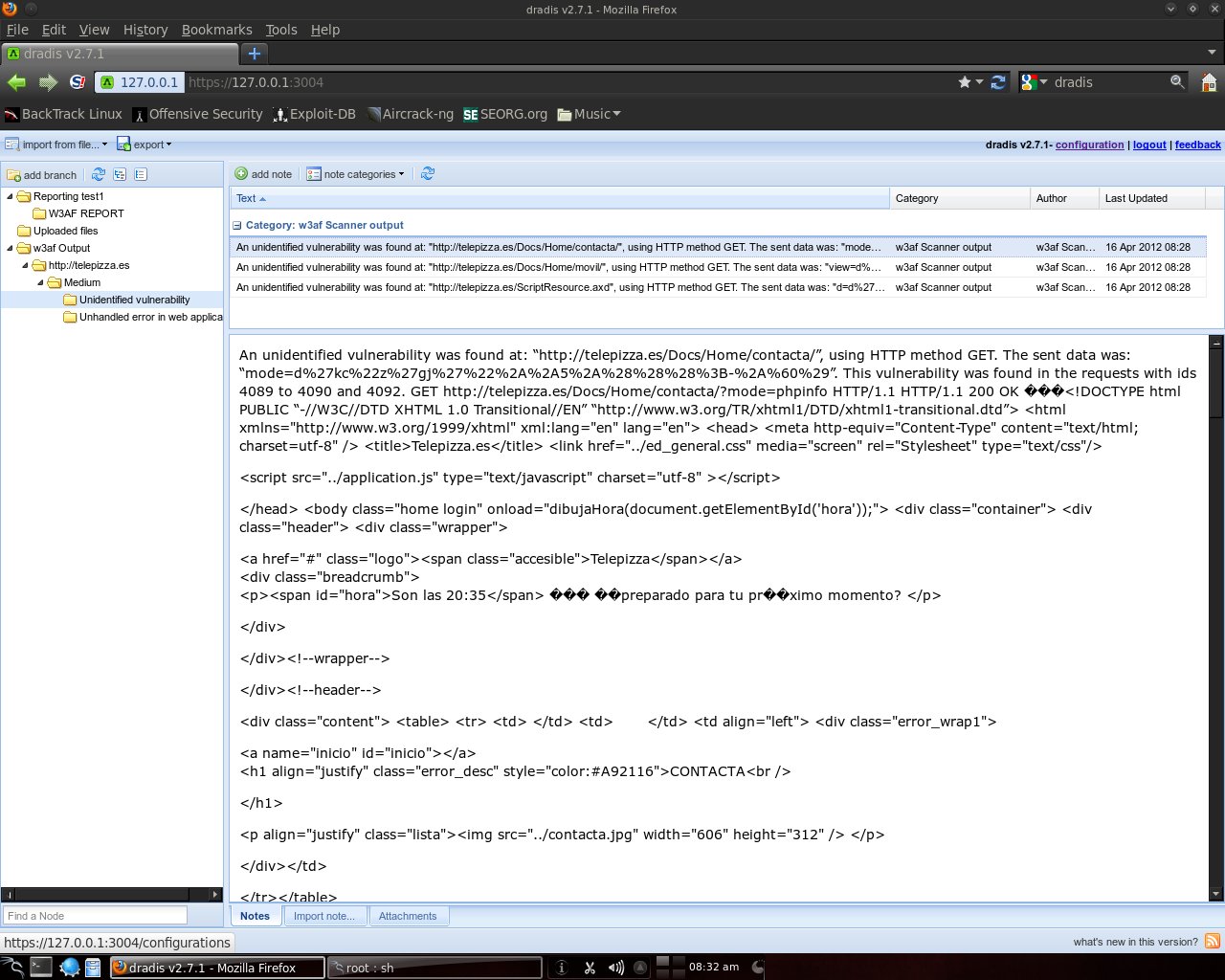The width and height of the screenshot is (1225, 980).
Task: Click the add note button icon
Action: [x=241, y=174]
